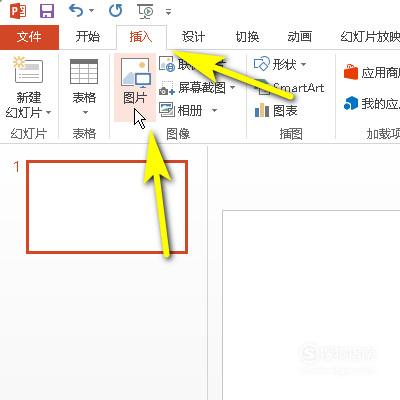Open the 文件 (File) tab

click(29, 37)
